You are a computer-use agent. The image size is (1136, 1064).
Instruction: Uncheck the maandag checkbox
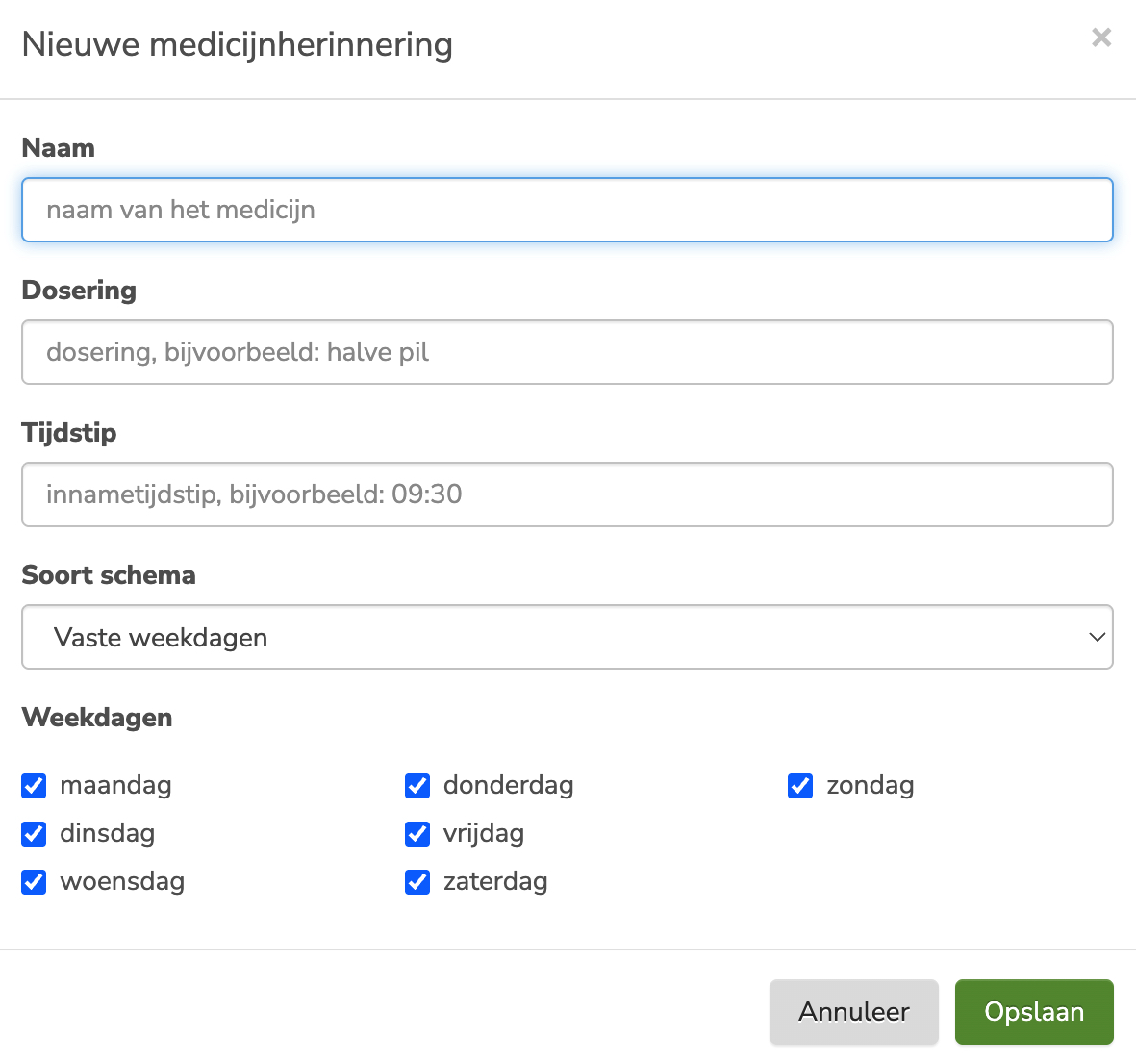(34, 786)
